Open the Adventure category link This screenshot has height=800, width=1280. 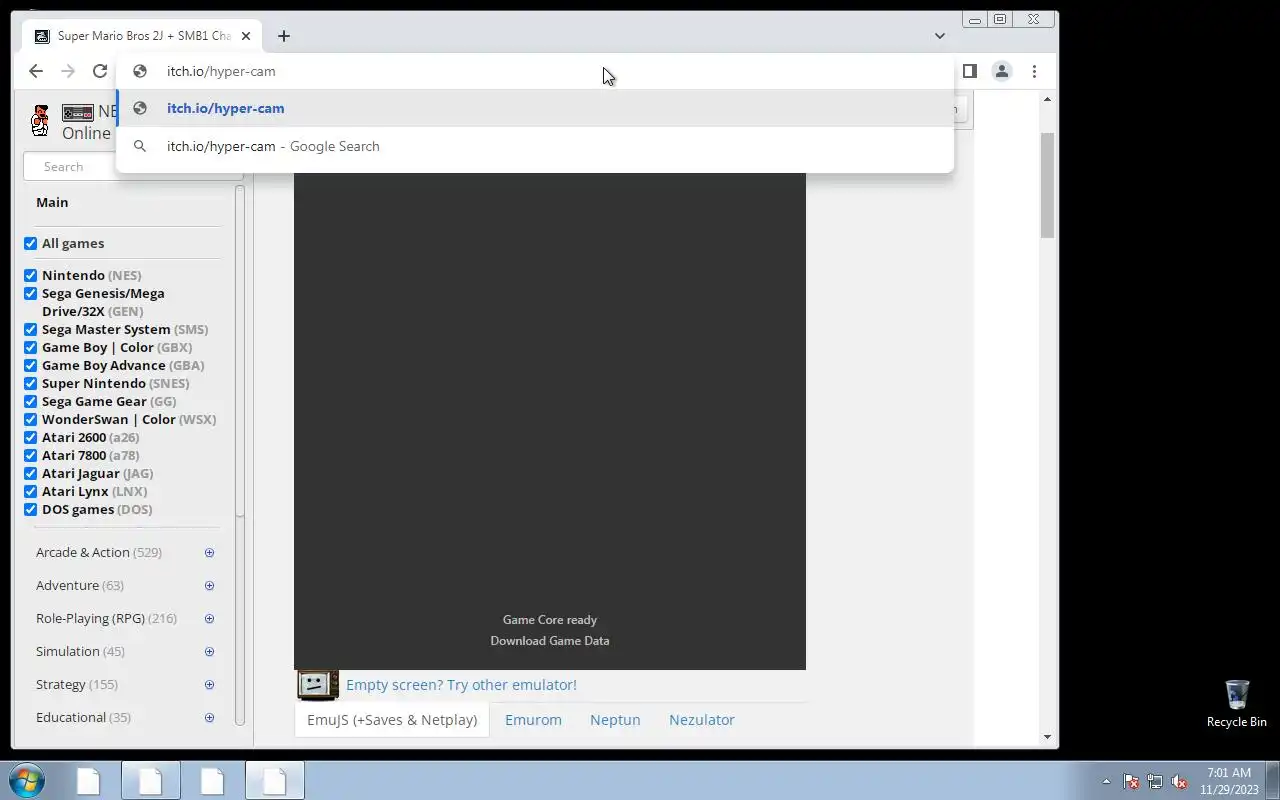pos(67,585)
